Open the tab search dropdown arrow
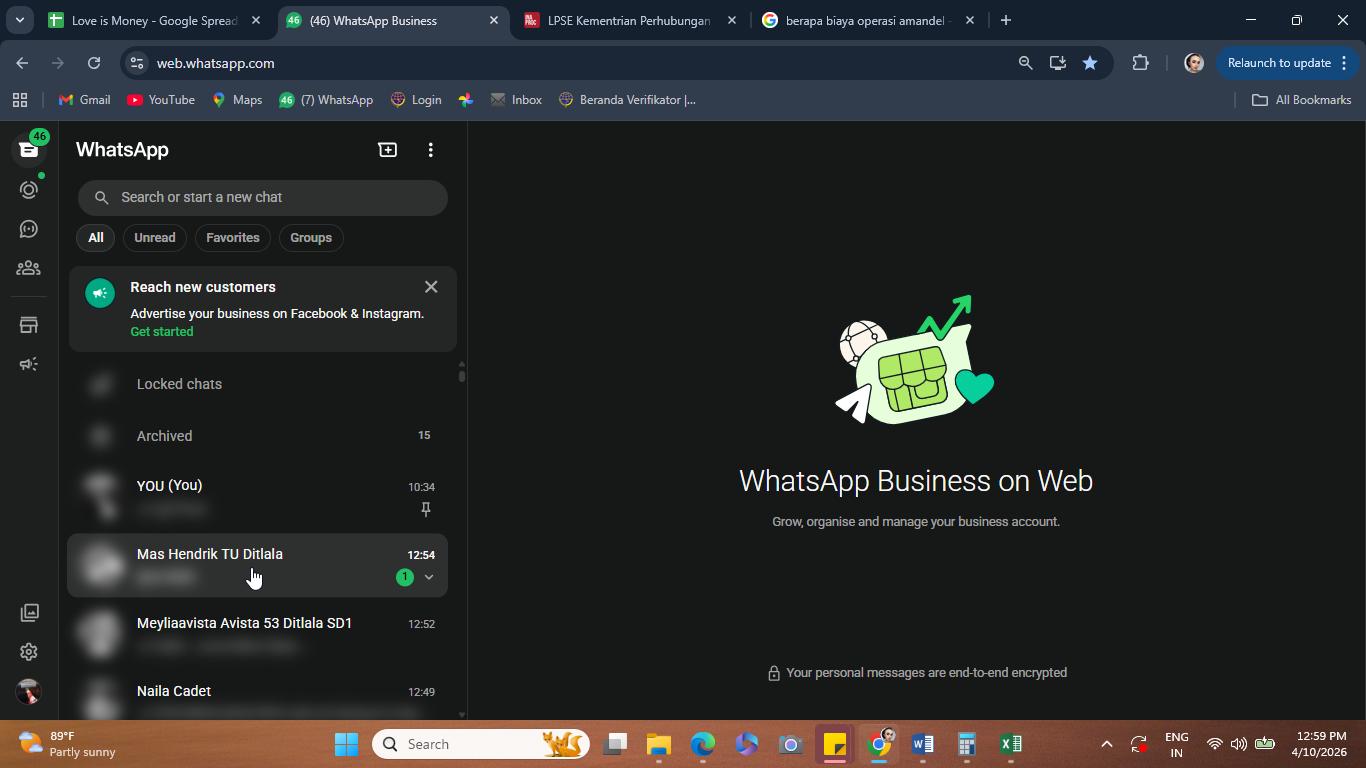This screenshot has width=1366, height=768. [19, 20]
